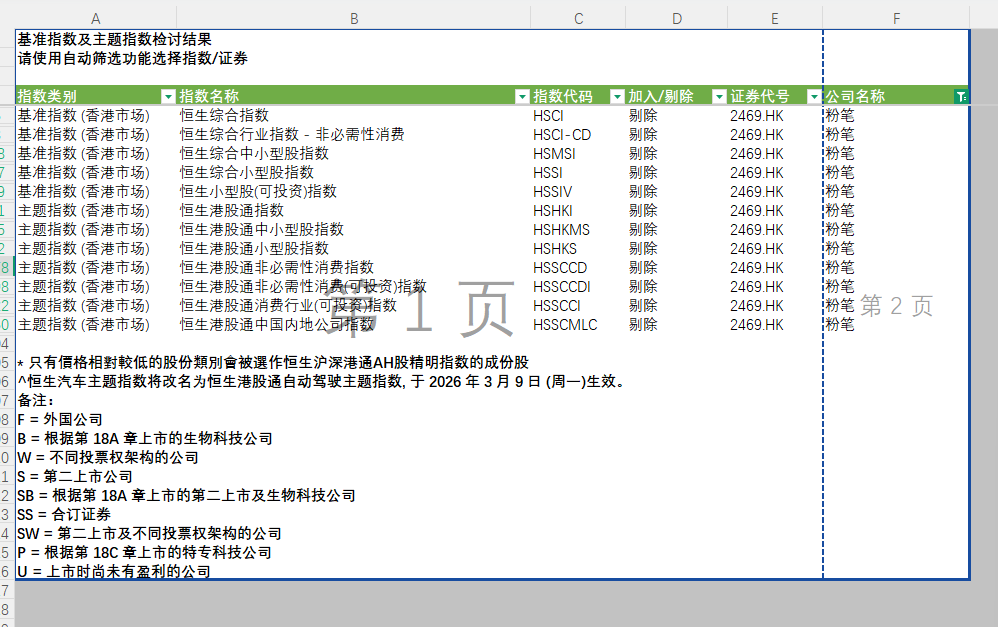The height and width of the screenshot is (627, 998).
Task: Click the index code cell HSCI-CD
Action: pyautogui.click(x=562, y=135)
